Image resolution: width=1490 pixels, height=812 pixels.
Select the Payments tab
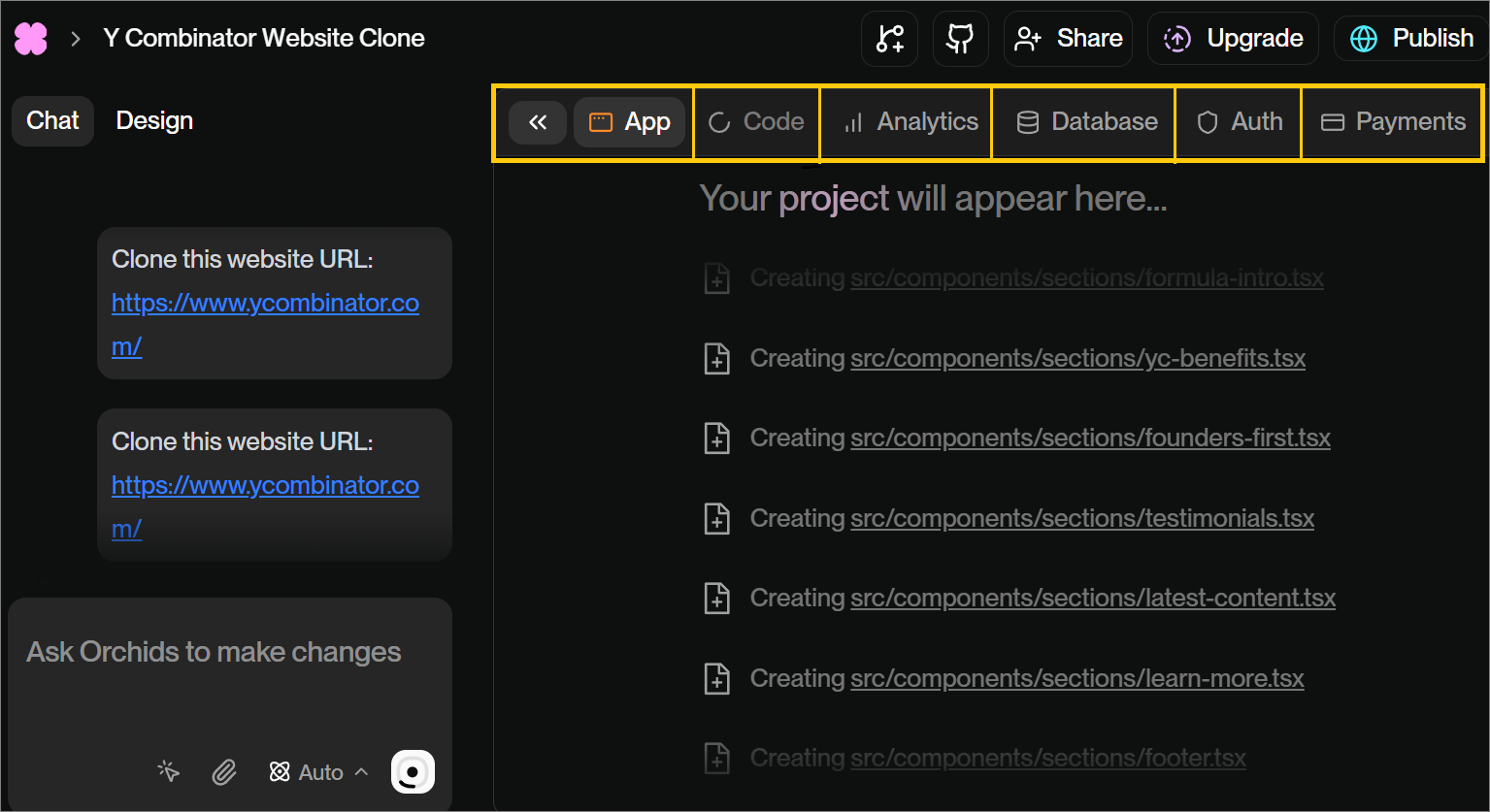(x=1393, y=122)
